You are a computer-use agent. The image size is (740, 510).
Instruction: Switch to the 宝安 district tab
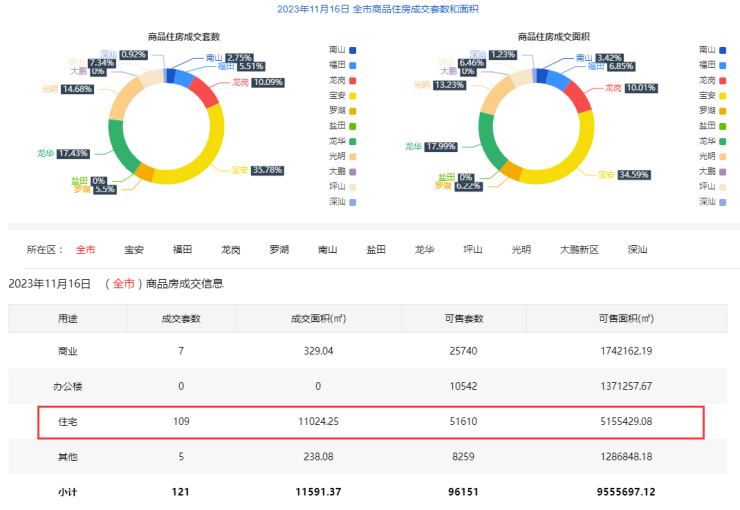point(134,250)
